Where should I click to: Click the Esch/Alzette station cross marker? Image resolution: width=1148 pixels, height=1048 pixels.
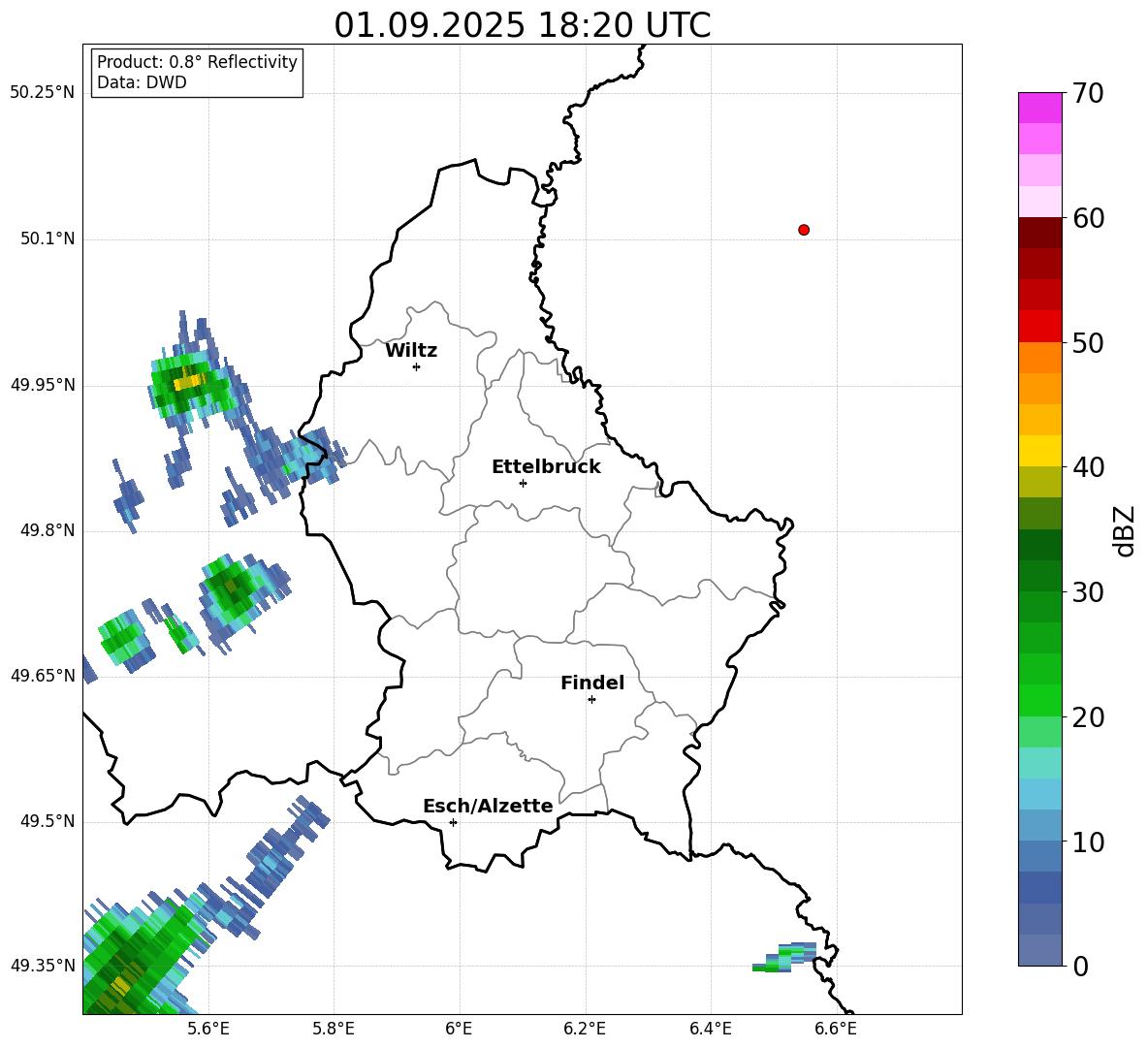point(453,822)
